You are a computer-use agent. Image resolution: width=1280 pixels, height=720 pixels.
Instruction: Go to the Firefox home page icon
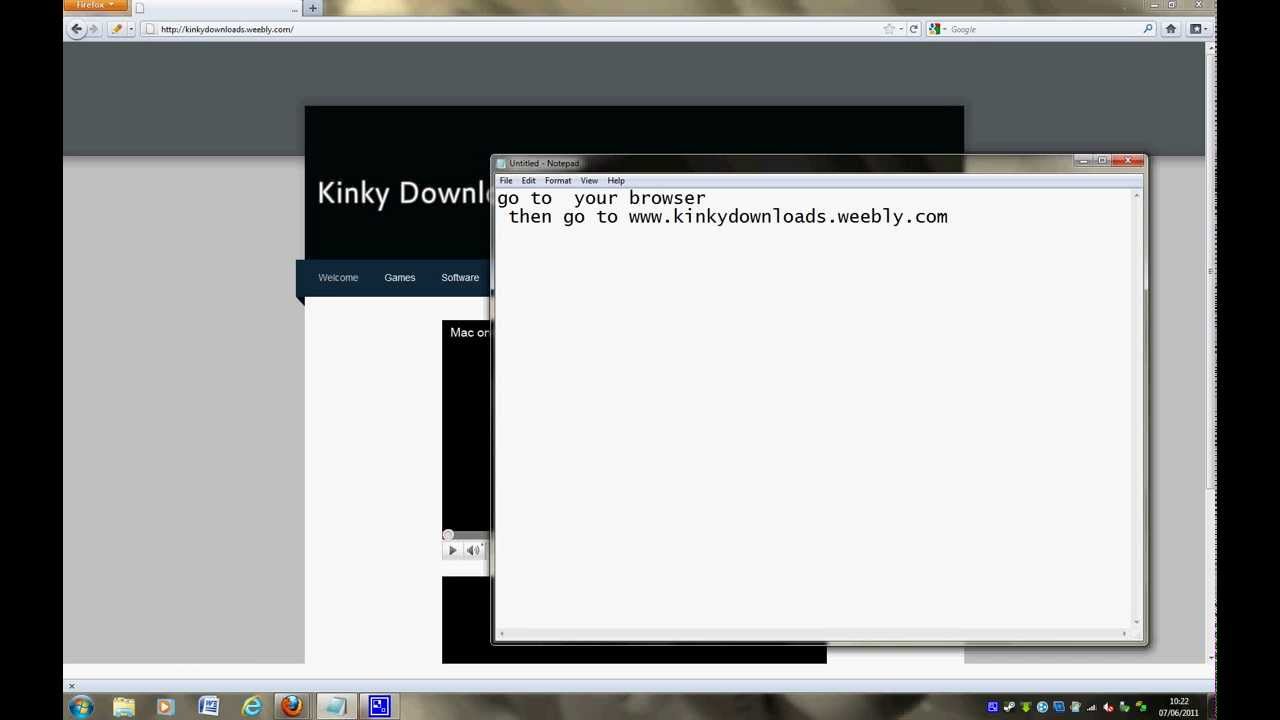point(1171,29)
